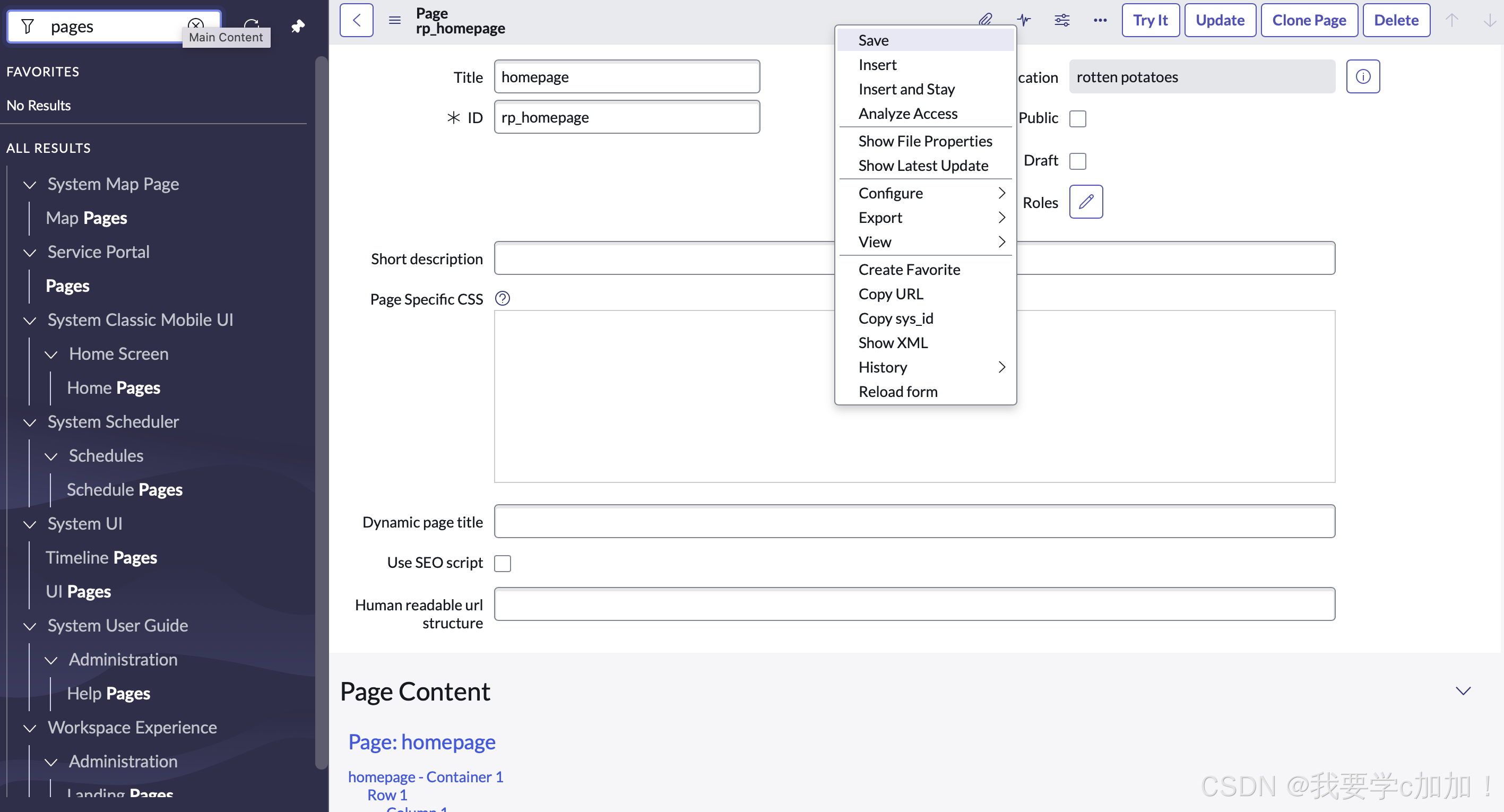This screenshot has height=812, width=1504.
Task: Open the personalize form sliders icon
Action: pos(1061,20)
